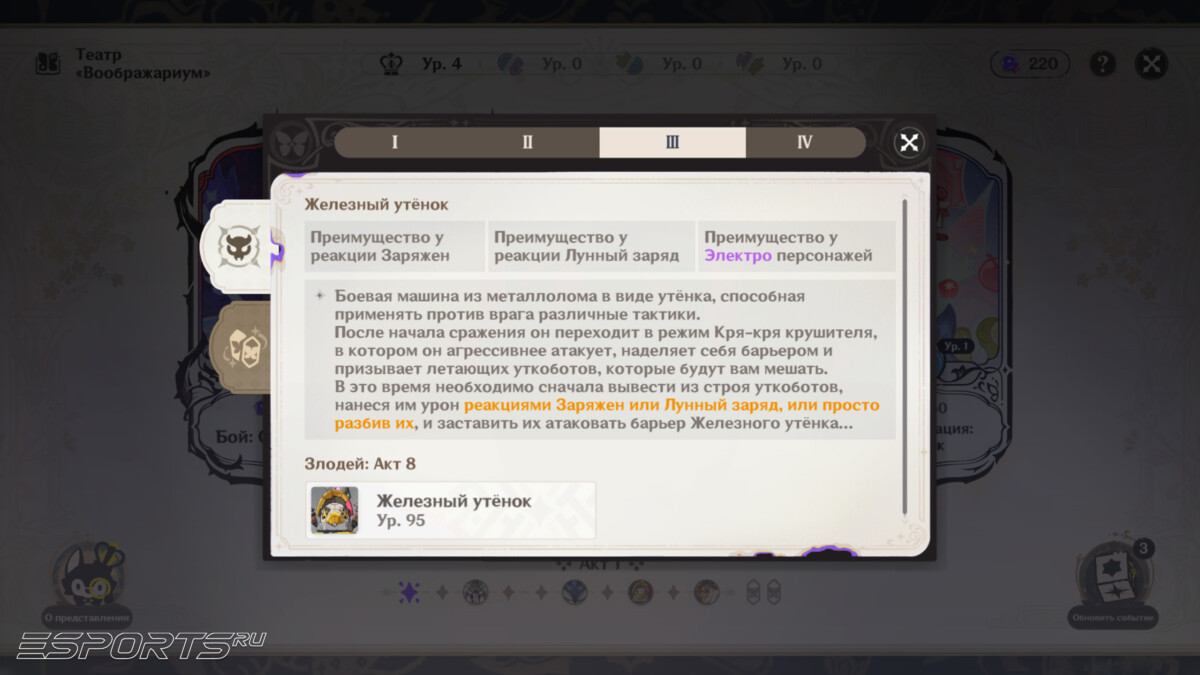Viewport: 1200px width, 675px height.
Task: Switch to tab I
Action: [394, 142]
